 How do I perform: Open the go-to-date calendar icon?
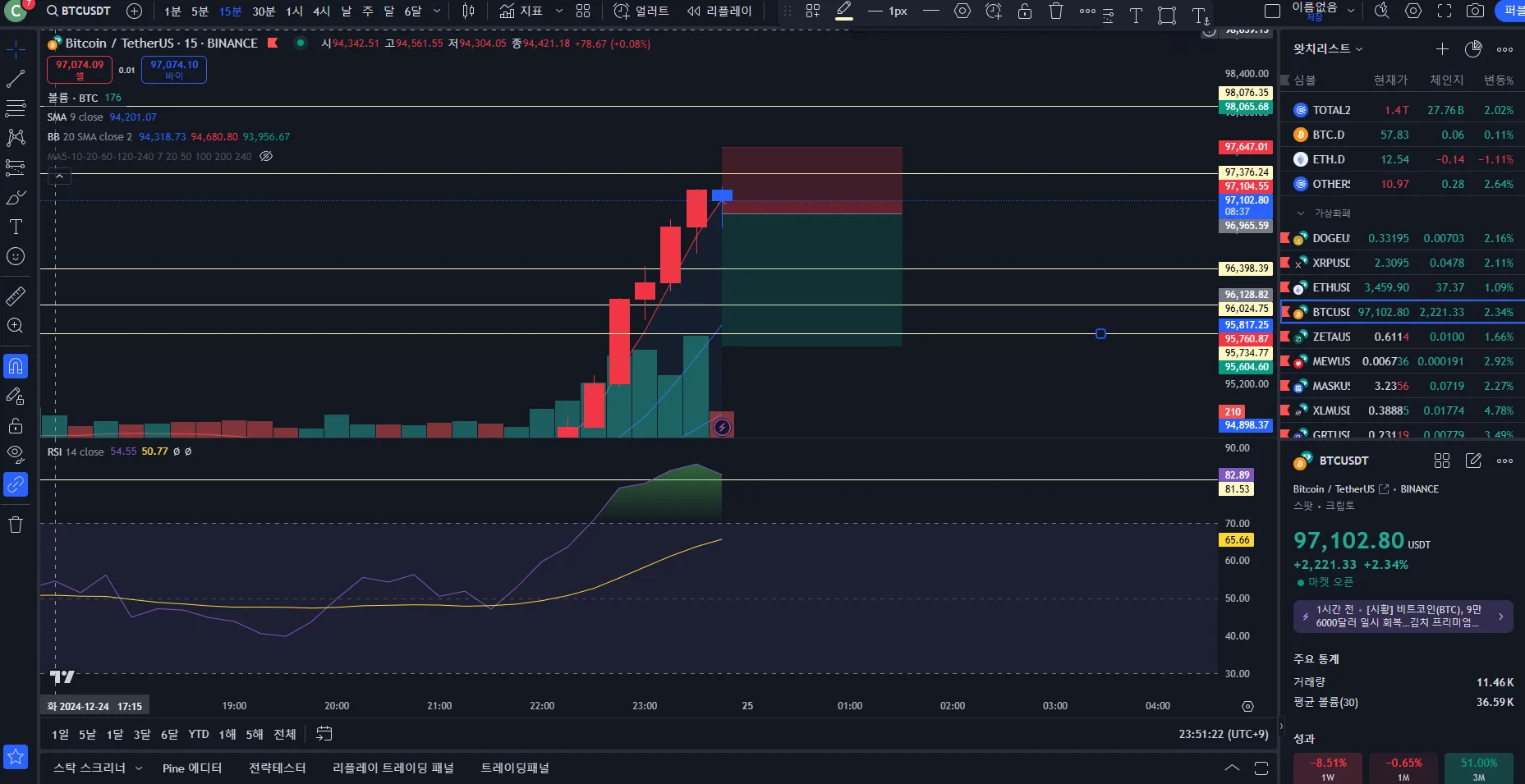click(324, 734)
